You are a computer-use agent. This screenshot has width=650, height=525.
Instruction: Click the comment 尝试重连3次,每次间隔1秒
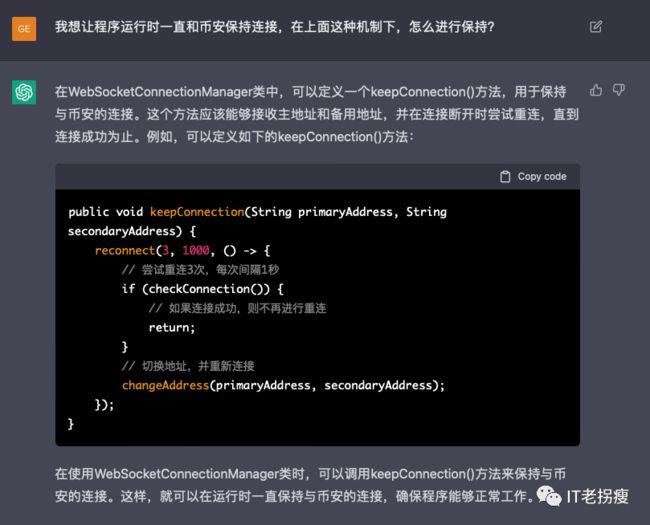[200, 270]
